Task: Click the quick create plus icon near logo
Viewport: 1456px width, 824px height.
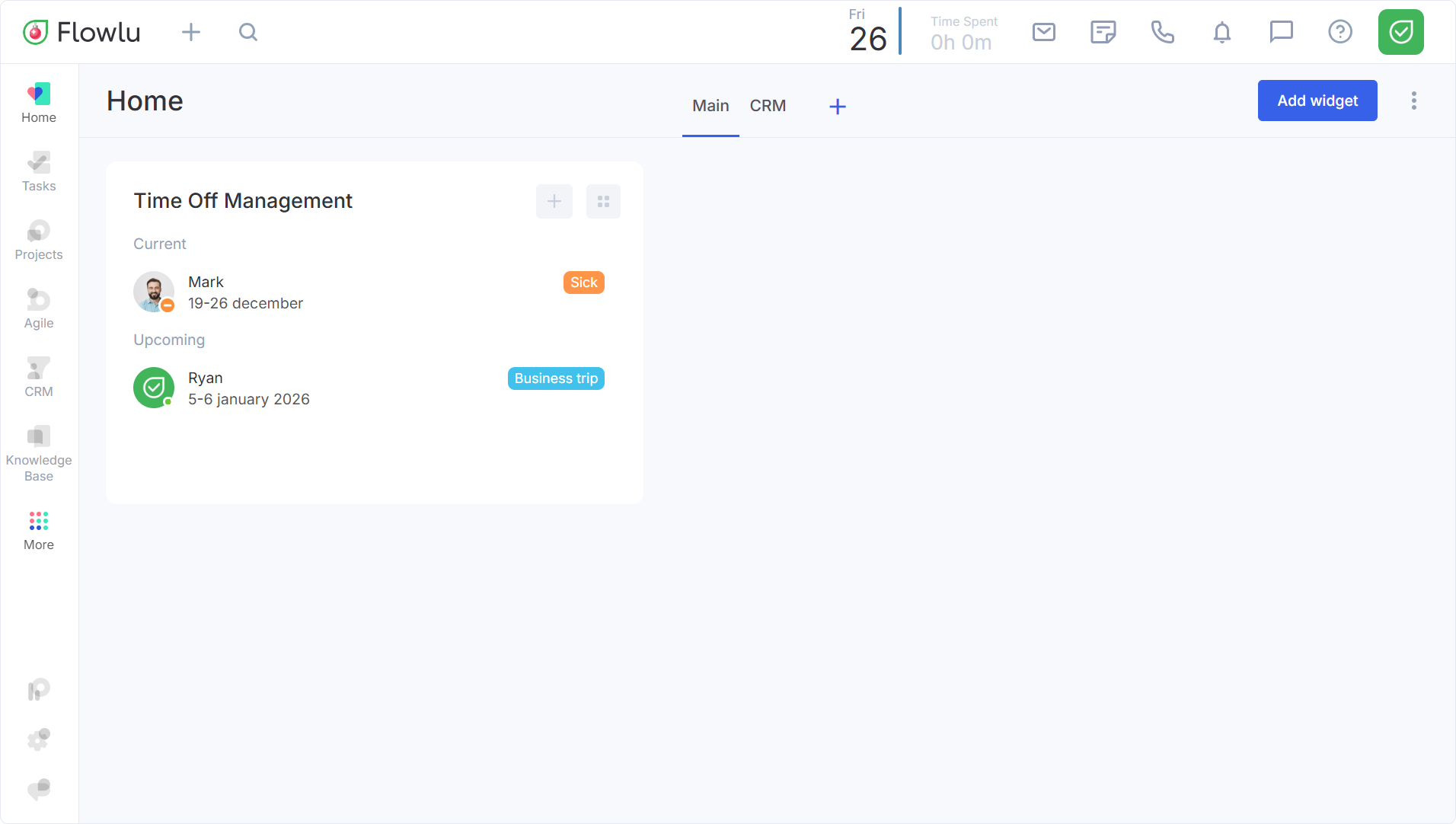Action: pos(191,32)
